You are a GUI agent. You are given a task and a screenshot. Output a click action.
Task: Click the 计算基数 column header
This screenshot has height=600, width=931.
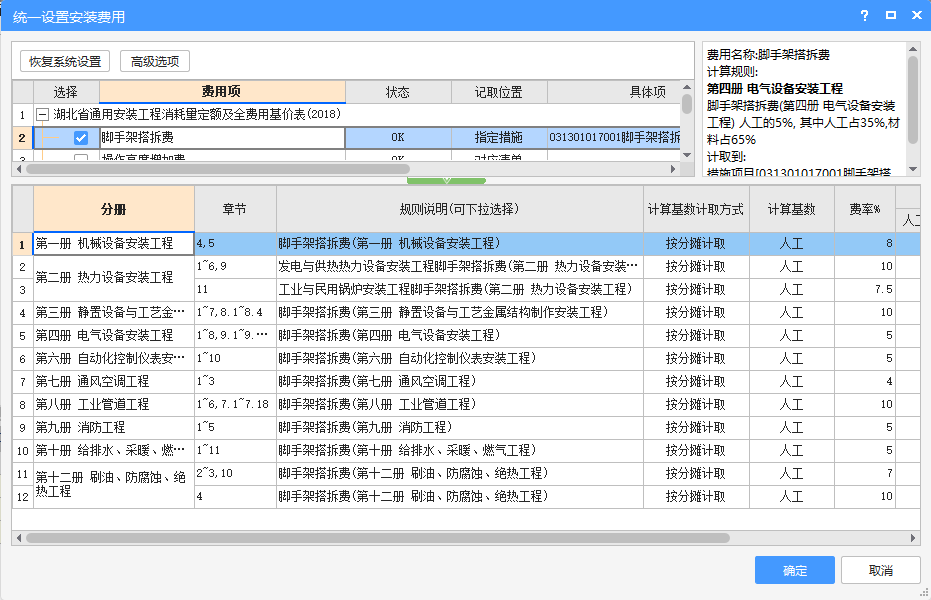[x=791, y=209]
